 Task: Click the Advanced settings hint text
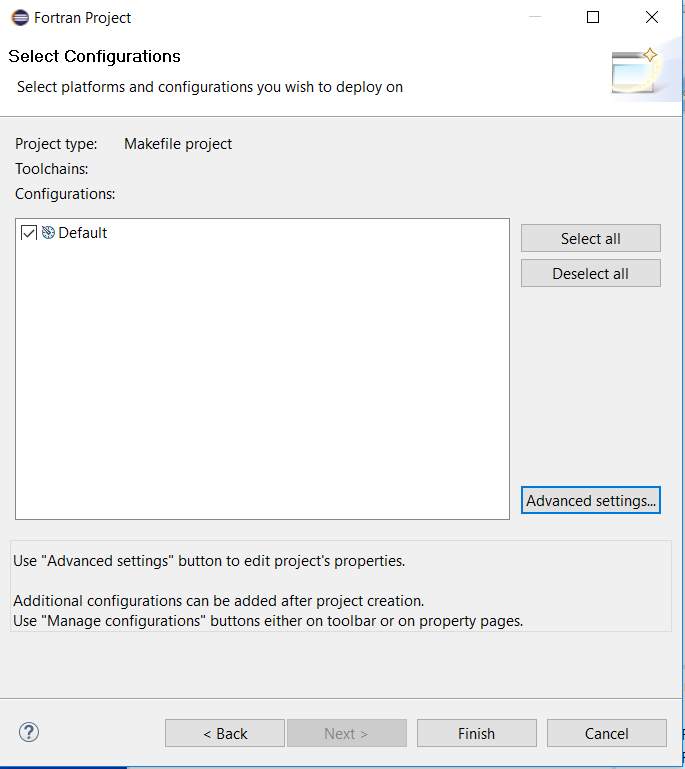209,561
